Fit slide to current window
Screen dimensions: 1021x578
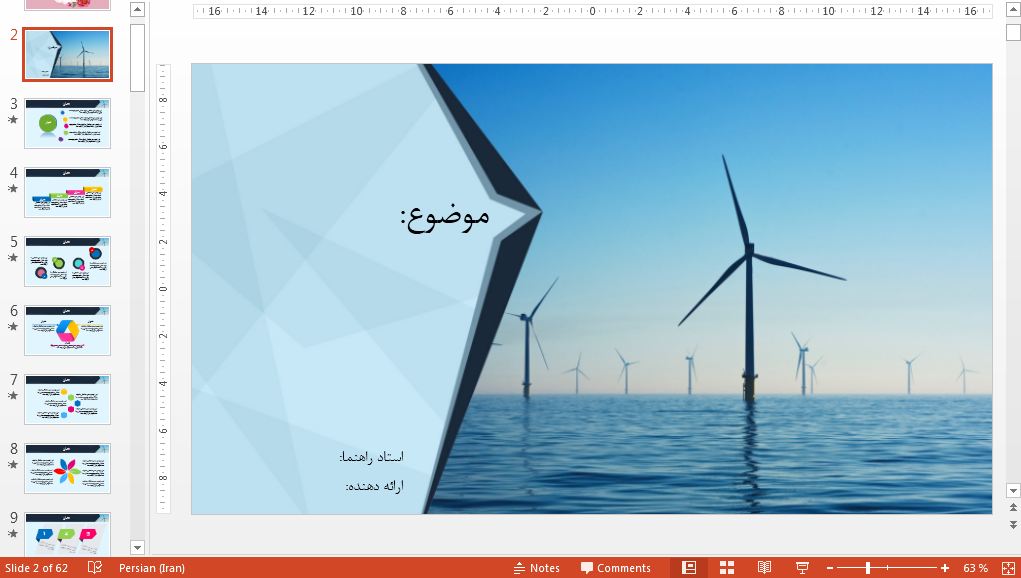click(x=1008, y=567)
